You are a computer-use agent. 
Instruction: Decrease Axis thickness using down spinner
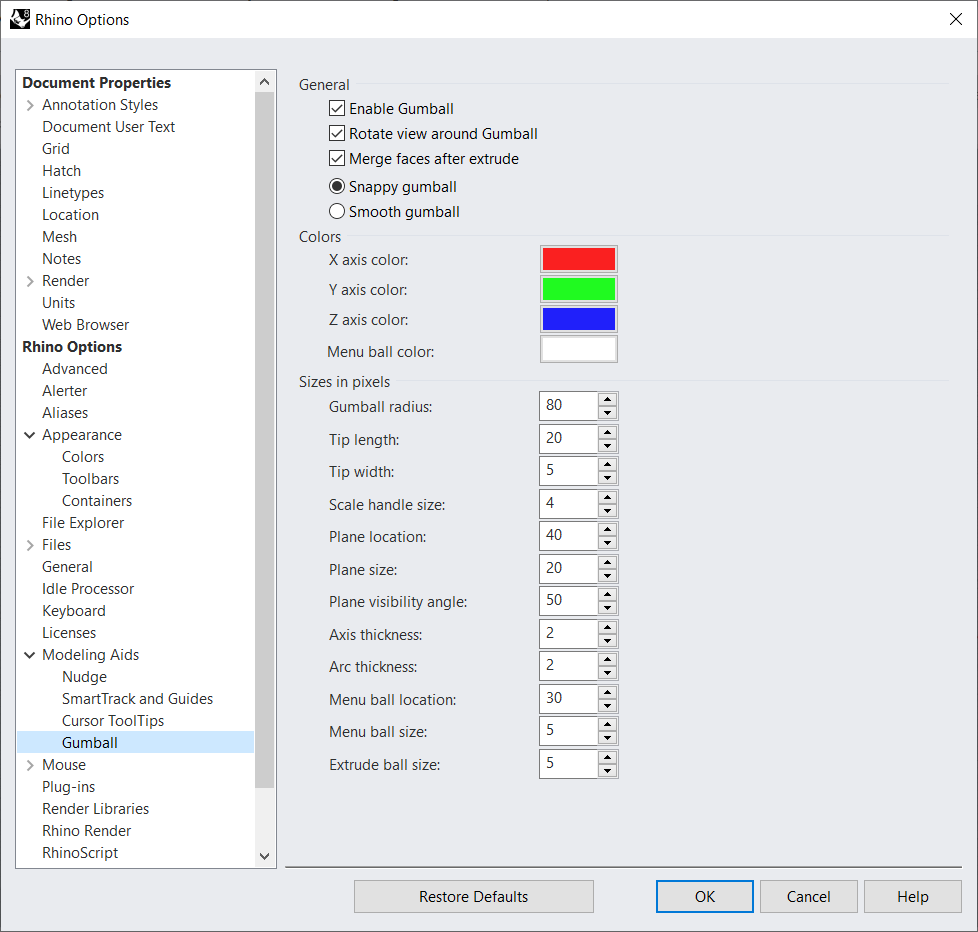point(607,641)
